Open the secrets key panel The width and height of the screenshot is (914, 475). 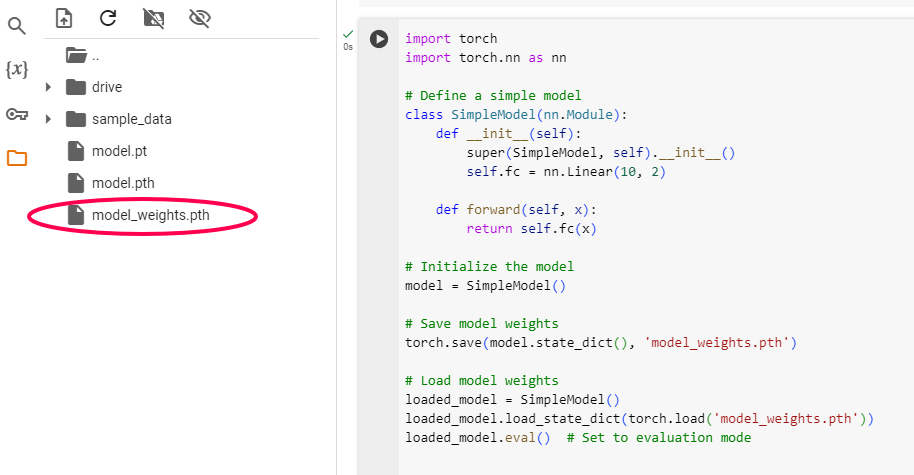click(17, 114)
